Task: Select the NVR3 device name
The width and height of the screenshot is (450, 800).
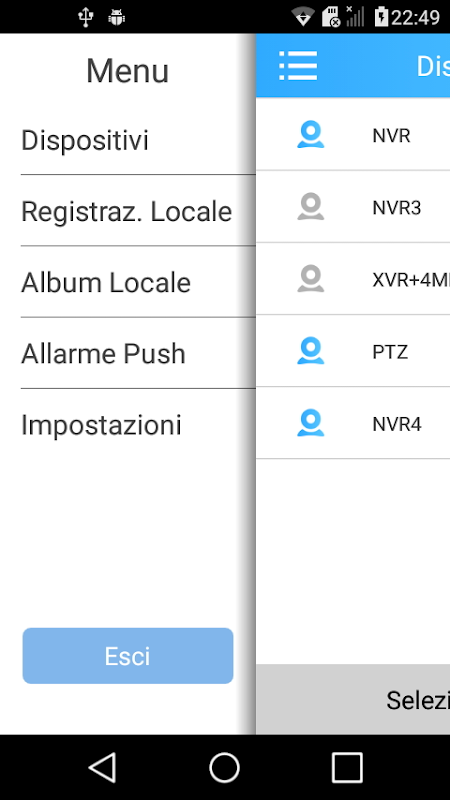Action: (397, 208)
